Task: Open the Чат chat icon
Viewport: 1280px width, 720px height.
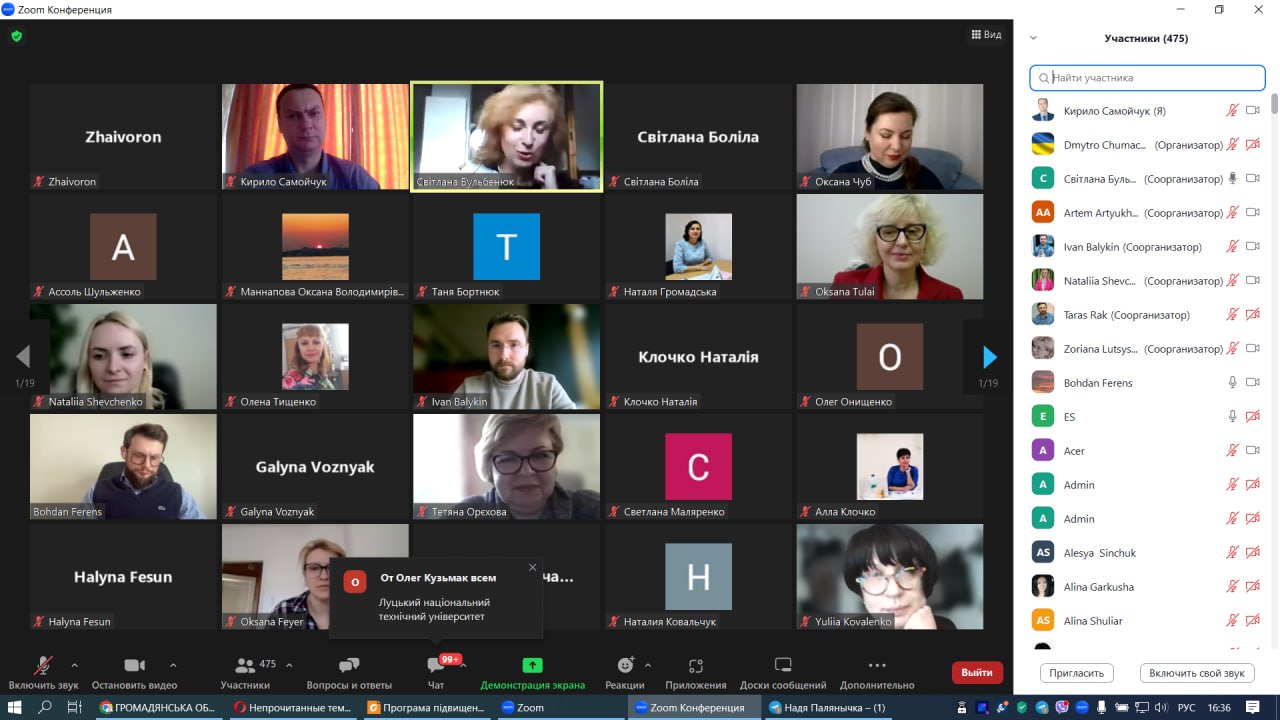Action: coord(436,666)
